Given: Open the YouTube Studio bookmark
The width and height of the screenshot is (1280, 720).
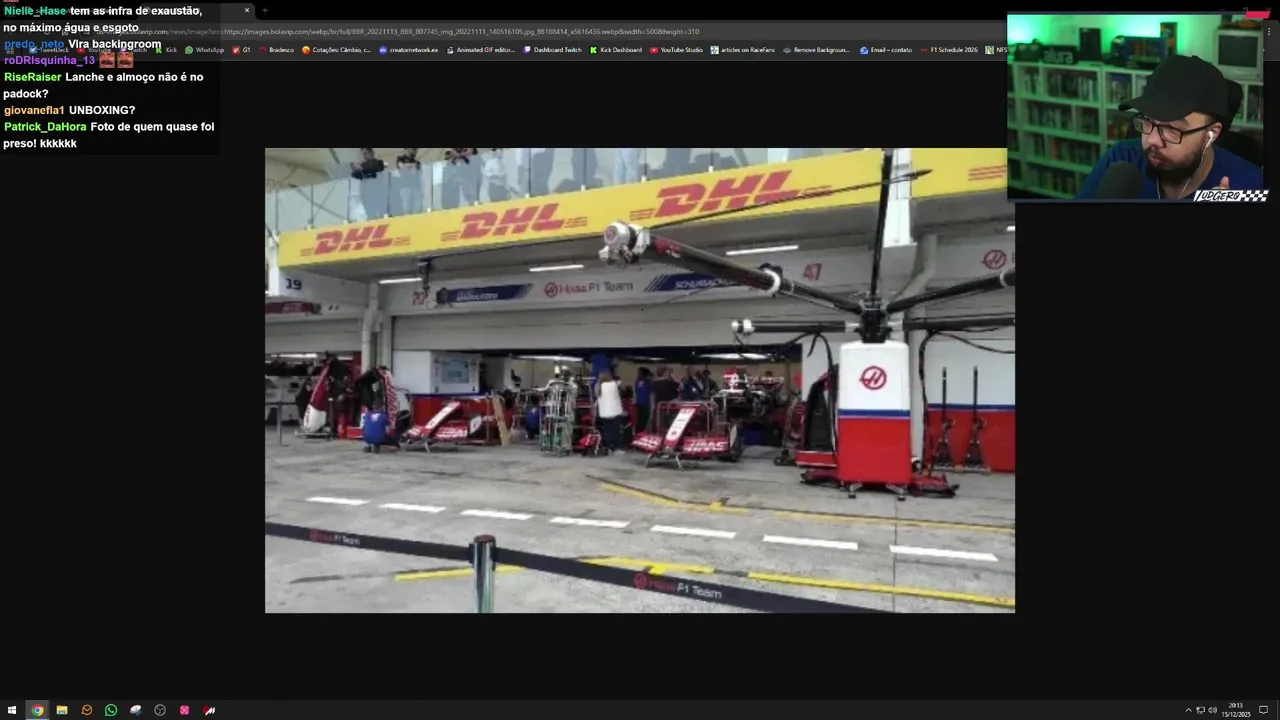Looking at the screenshot, I should click(677, 49).
